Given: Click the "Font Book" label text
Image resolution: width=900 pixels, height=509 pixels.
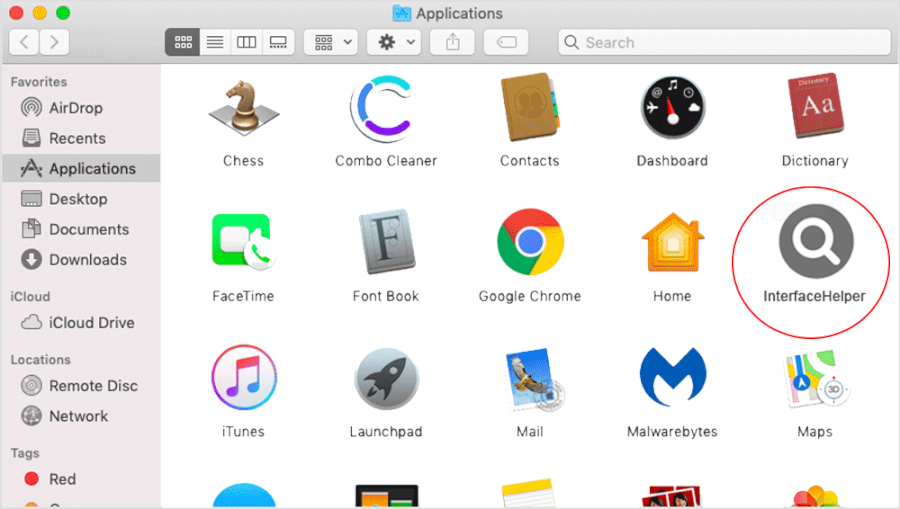Looking at the screenshot, I should pyautogui.click(x=386, y=296).
